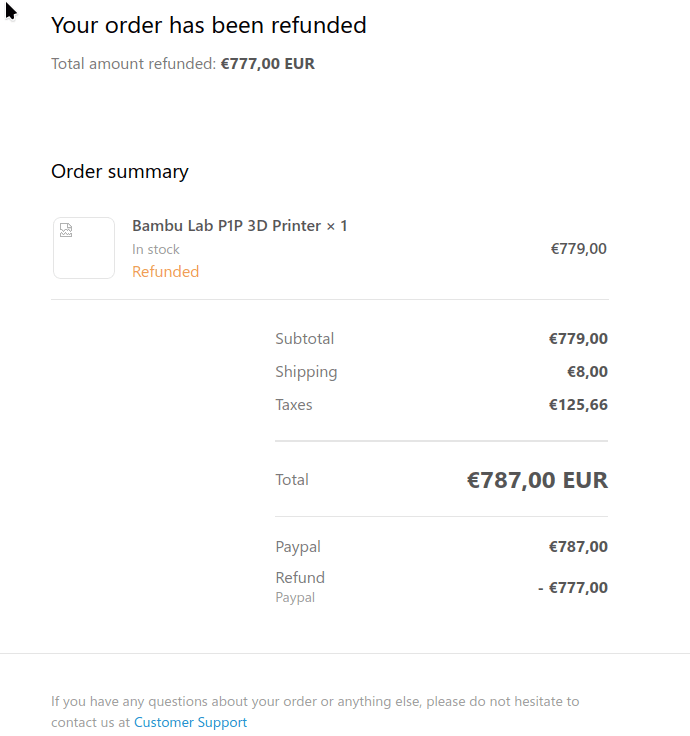Select the taxes amount €125,66
The width and height of the screenshot is (690, 736).
coord(577,405)
